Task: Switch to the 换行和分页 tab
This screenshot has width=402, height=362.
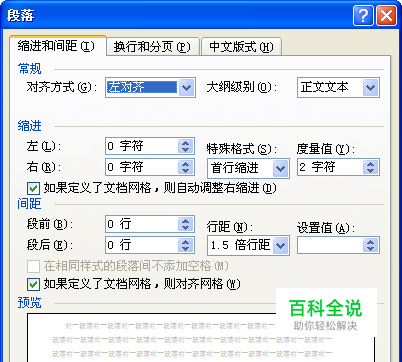Action: [153, 46]
